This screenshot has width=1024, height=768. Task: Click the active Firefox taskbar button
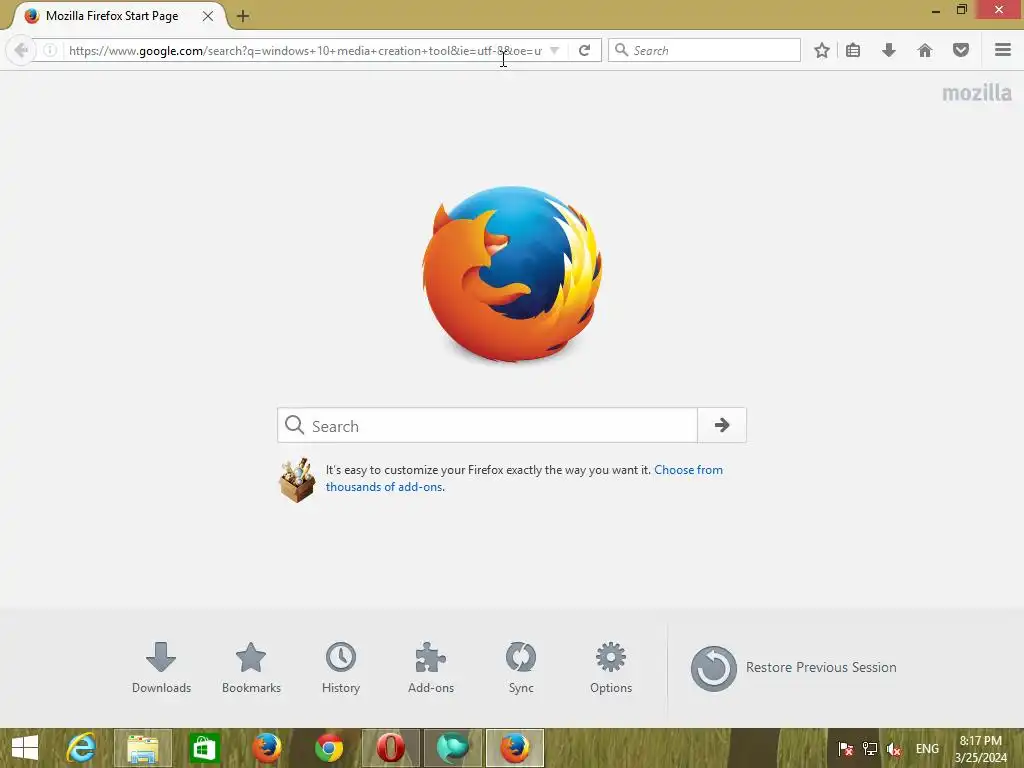tap(515, 748)
